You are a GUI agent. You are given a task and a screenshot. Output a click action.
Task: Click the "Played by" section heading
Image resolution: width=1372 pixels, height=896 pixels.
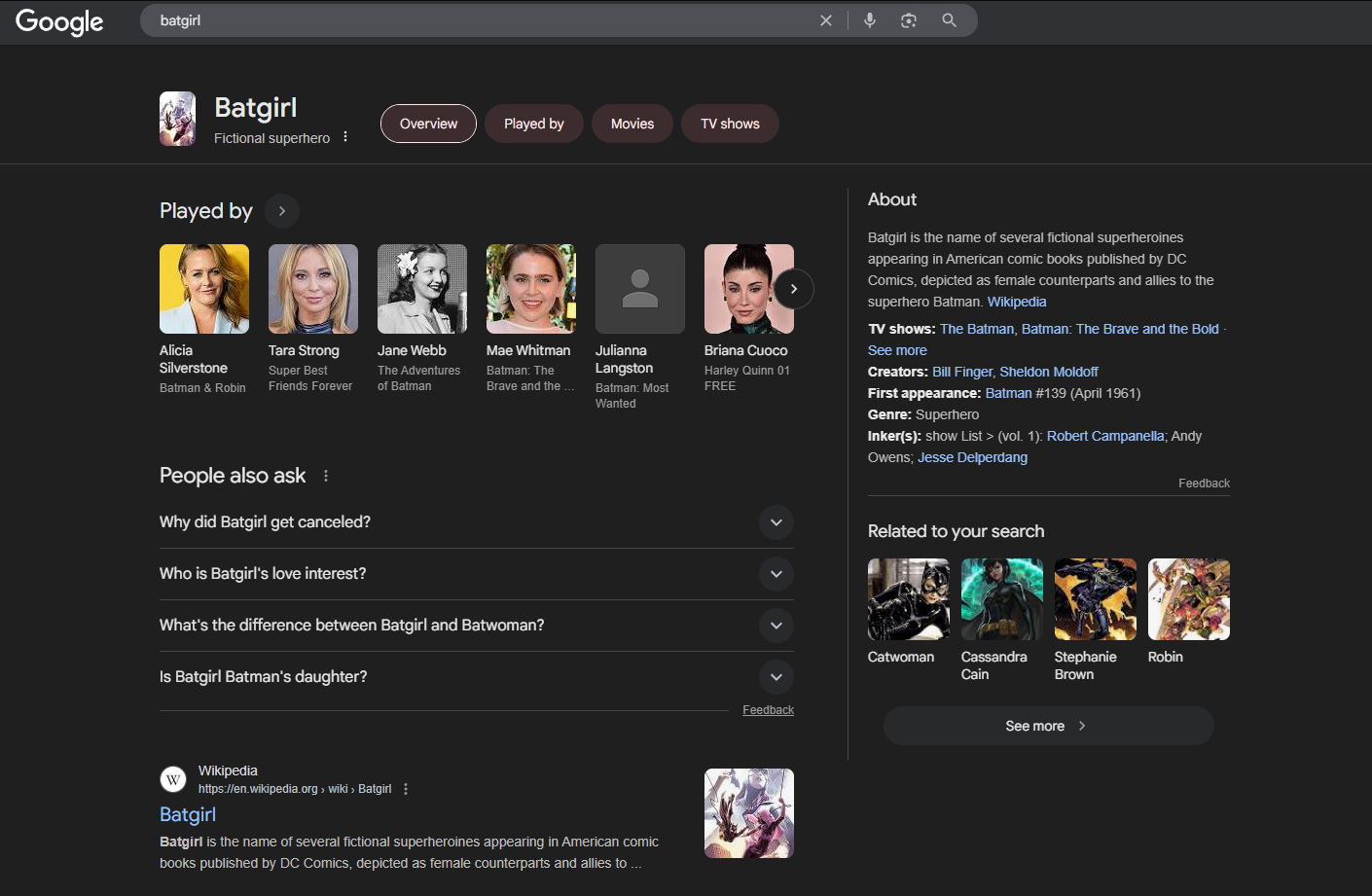(x=206, y=211)
